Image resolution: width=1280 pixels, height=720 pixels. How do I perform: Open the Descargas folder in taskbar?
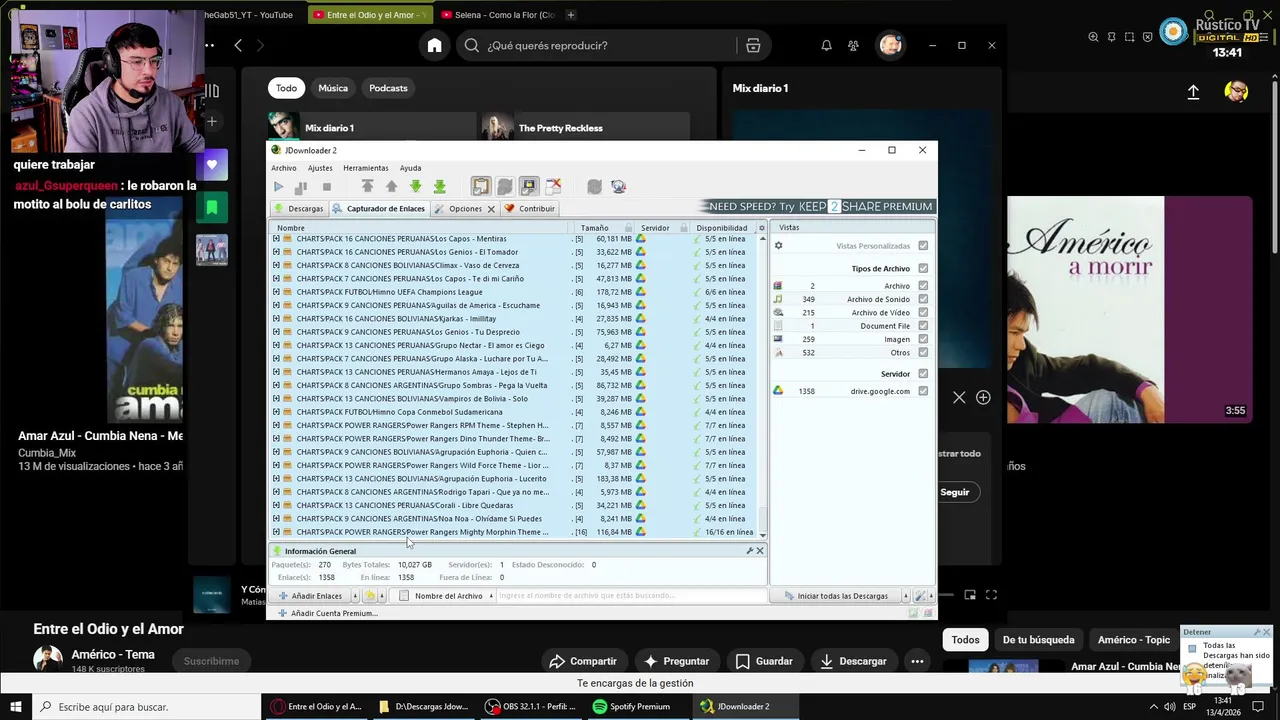pyautogui.click(x=423, y=707)
